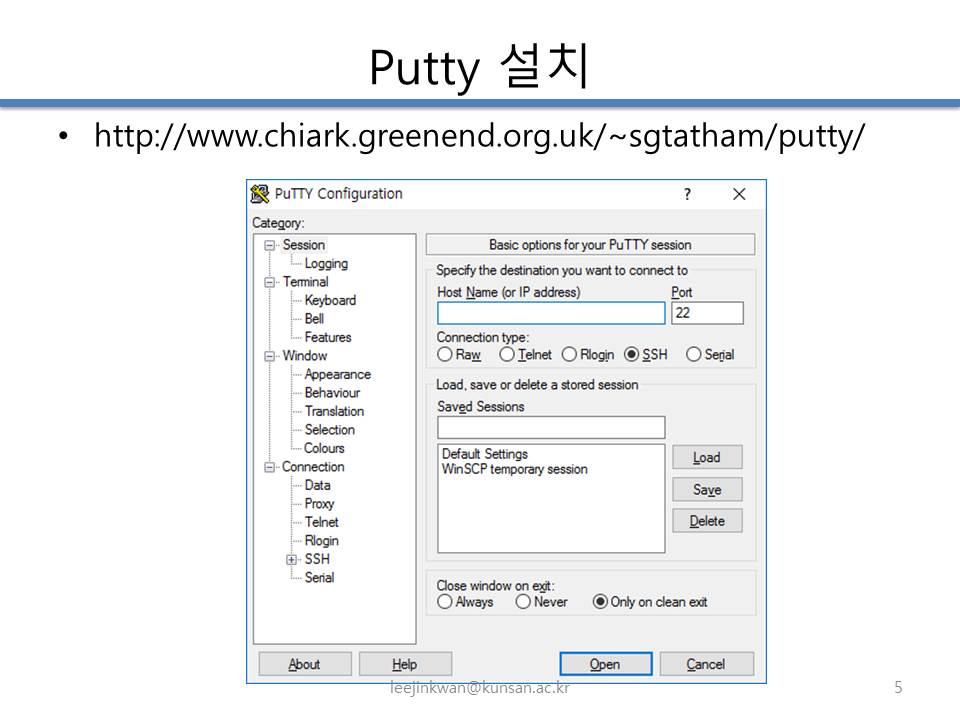Viewport: 960px width, 720px height.
Task: Click the Host Name input field
Action: tap(551, 314)
